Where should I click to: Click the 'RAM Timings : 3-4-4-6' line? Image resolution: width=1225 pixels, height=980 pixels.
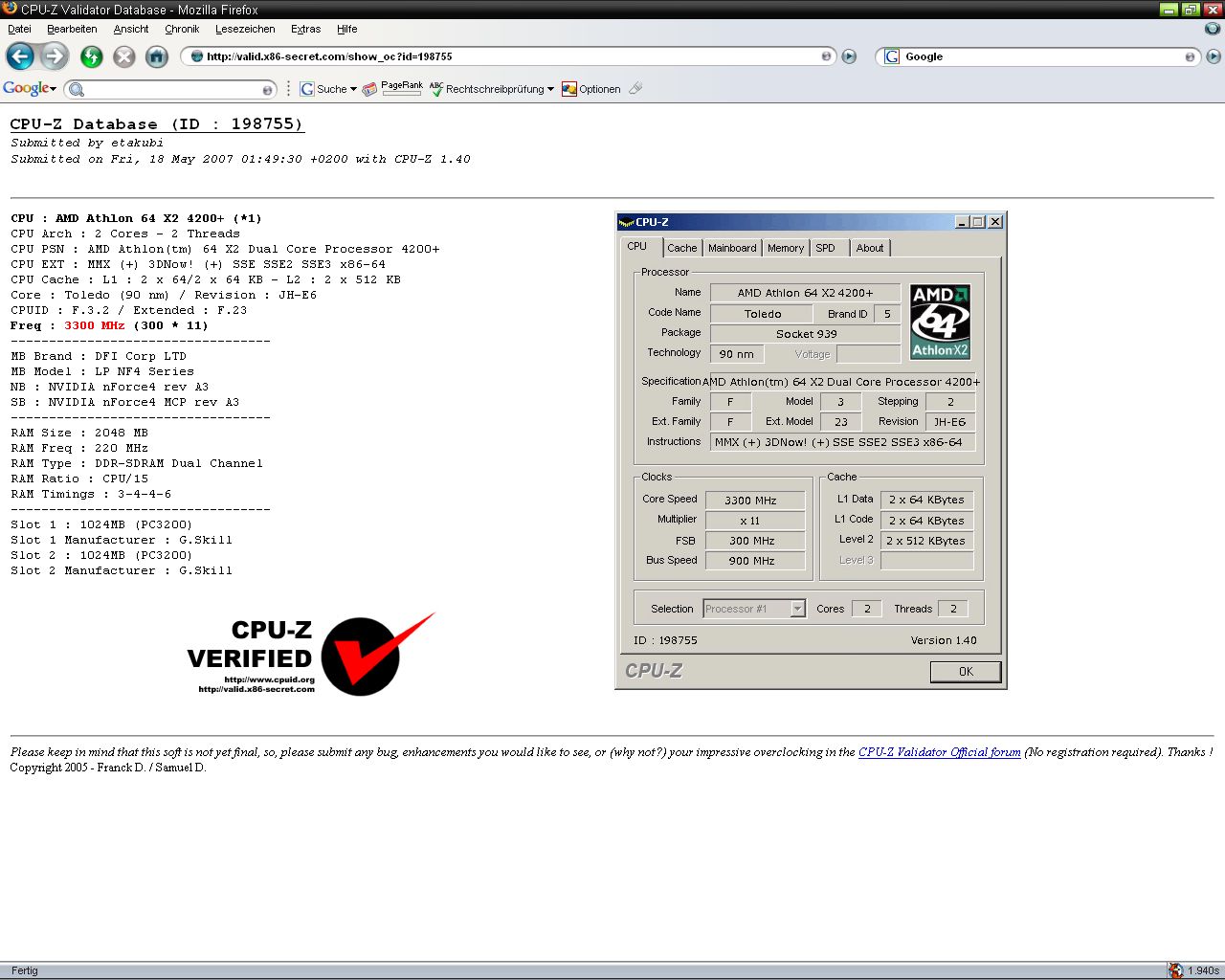91,494
